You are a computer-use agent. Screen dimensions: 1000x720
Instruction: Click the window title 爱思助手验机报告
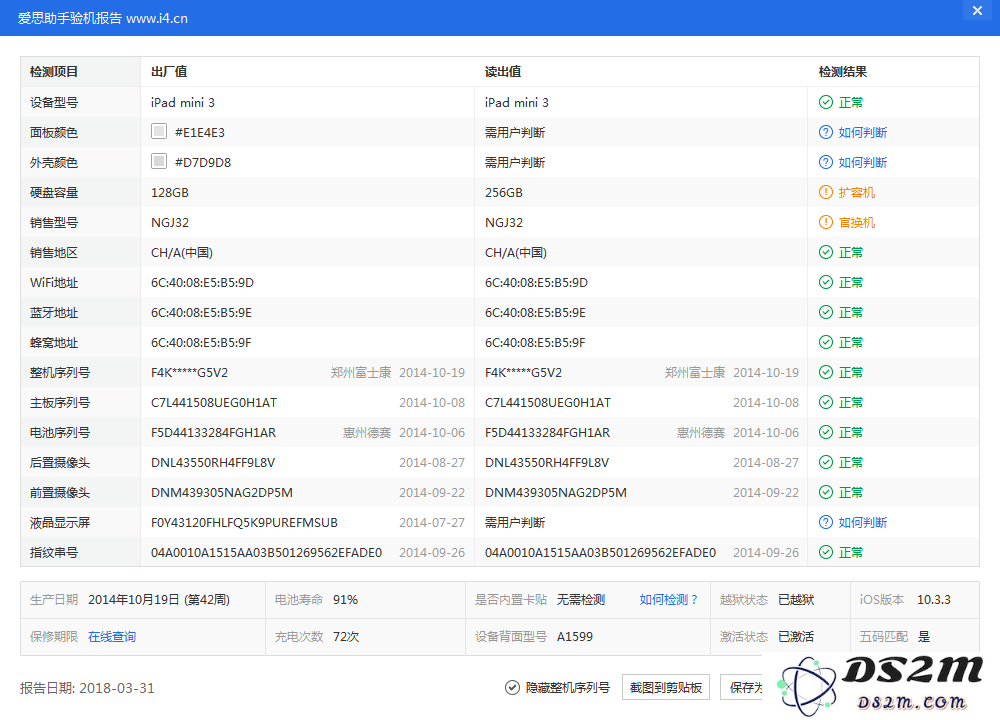point(70,18)
